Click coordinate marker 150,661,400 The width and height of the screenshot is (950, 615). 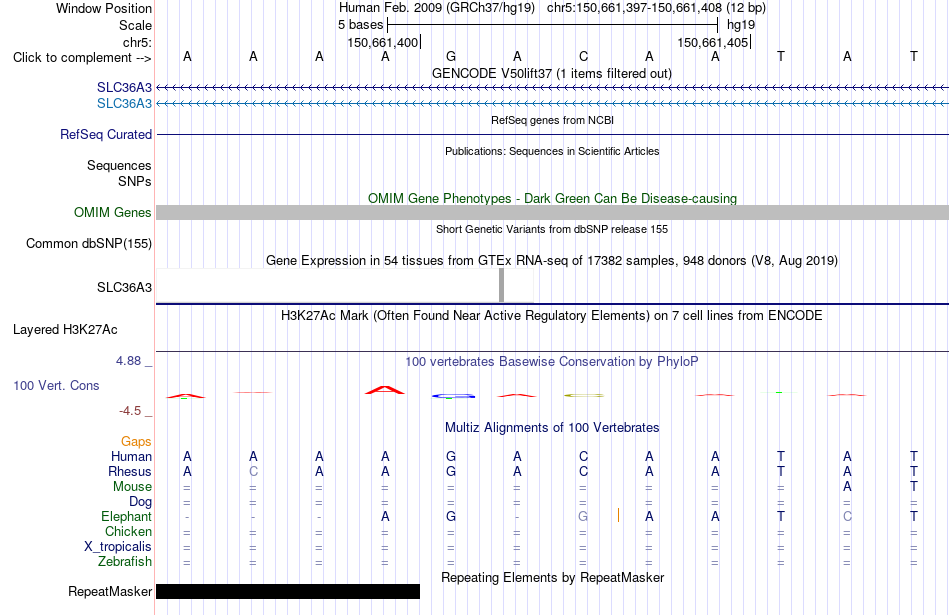coord(383,42)
